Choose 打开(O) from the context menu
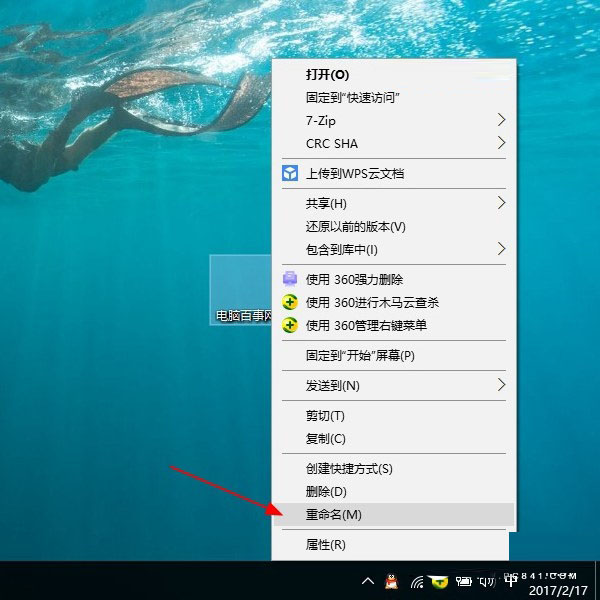 (394, 74)
